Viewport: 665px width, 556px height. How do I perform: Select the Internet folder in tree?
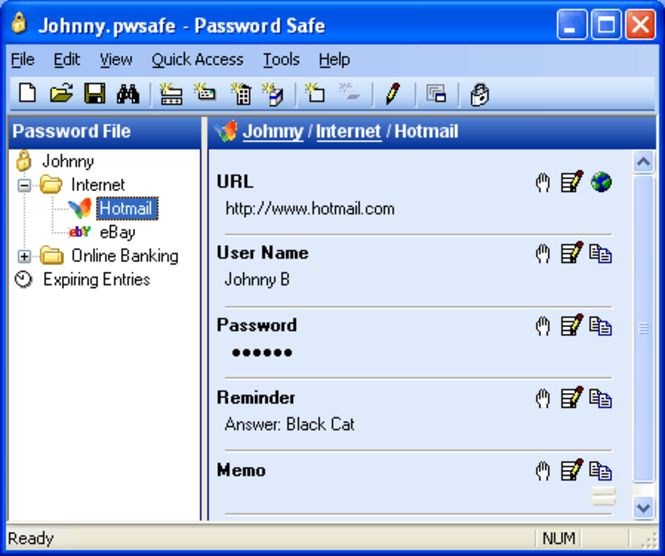pos(98,185)
